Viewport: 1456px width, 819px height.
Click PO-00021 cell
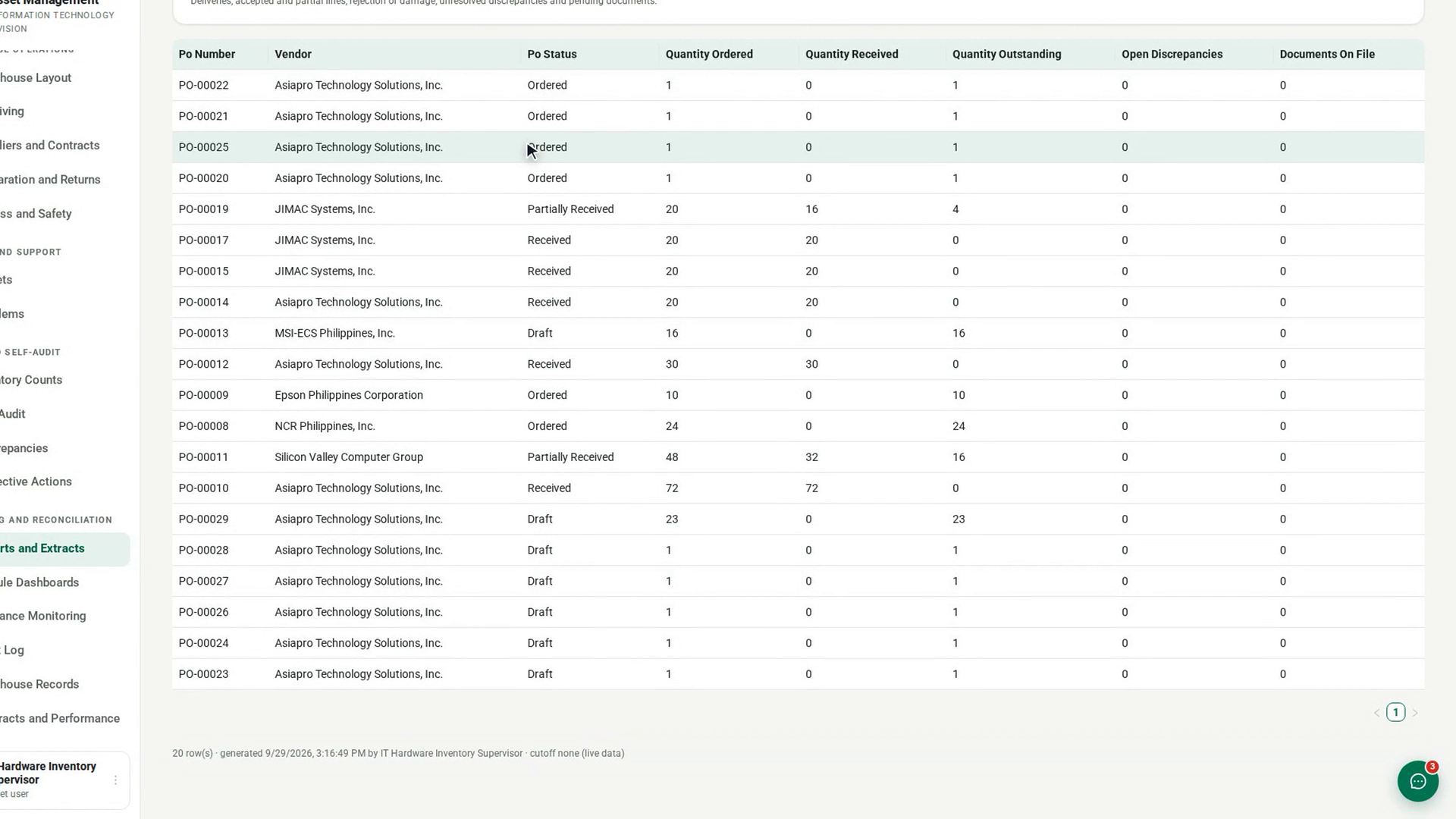203,117
